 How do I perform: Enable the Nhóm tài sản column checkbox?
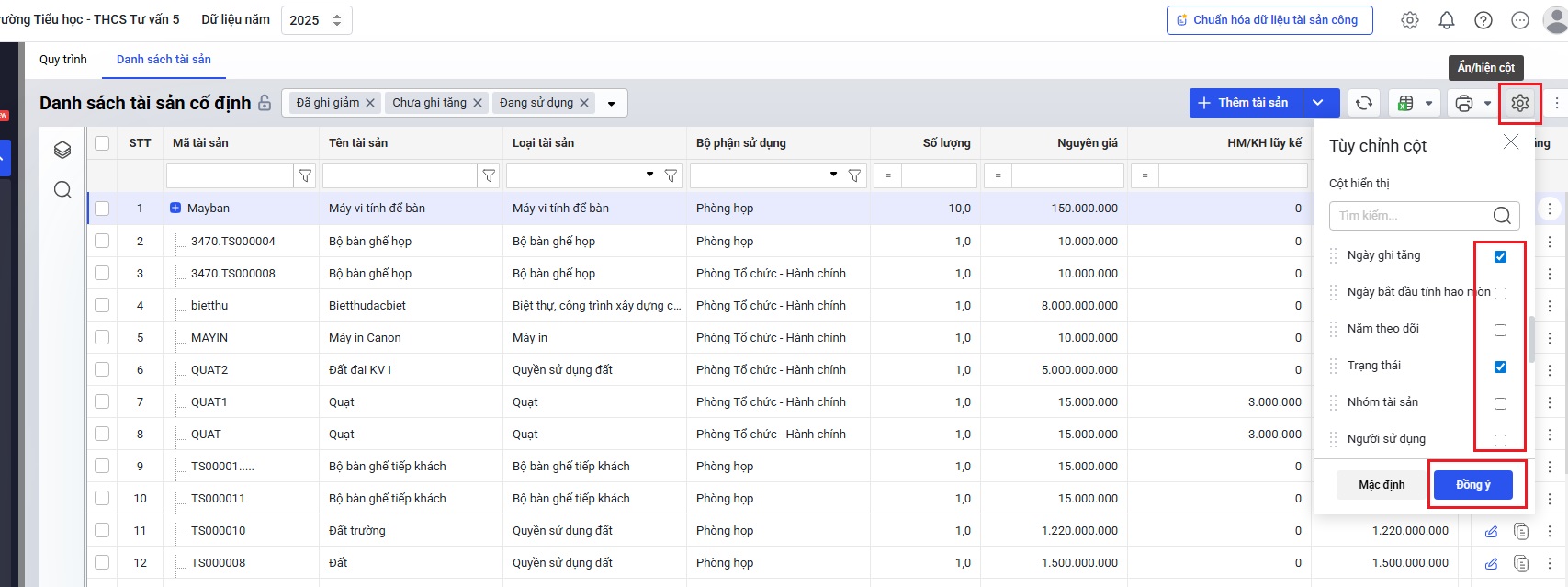(x=1500, y=403)
